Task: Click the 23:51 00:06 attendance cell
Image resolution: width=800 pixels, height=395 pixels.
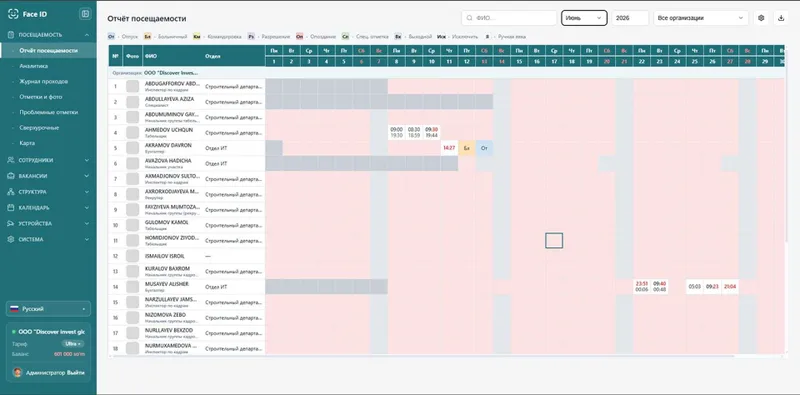Action: point(642,287)
